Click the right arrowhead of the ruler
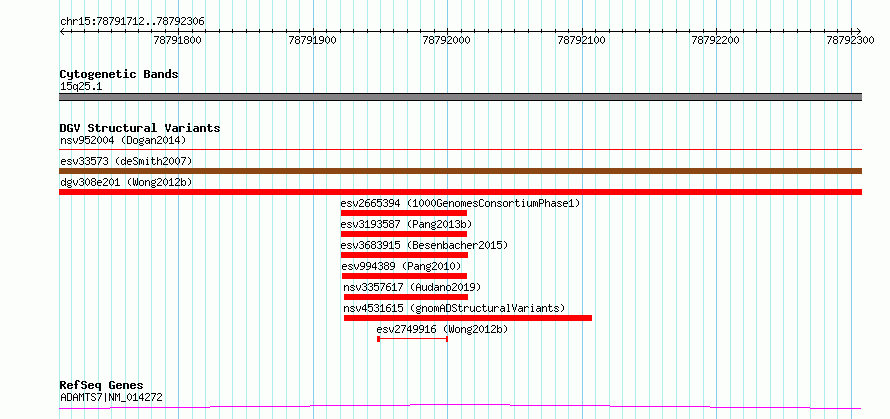890x419 pixels. coord(858,31)
